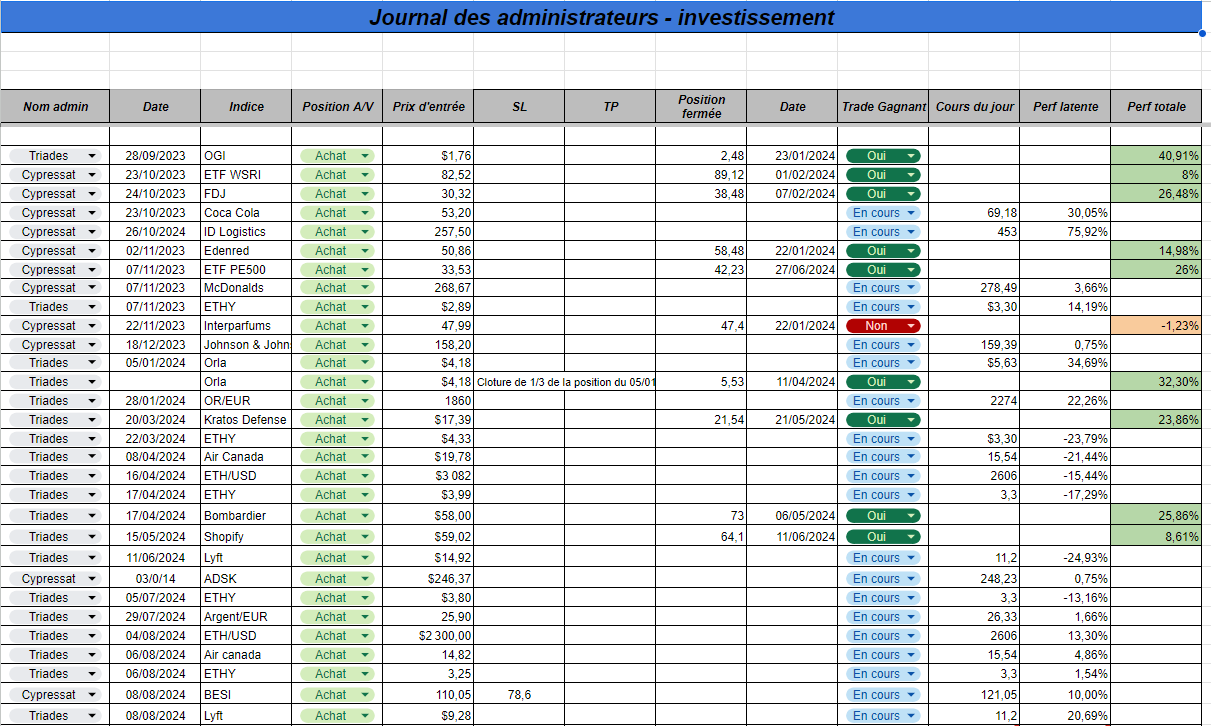The height and width of the screenshot is (726, 1211).
Task: Select the '-1,23%' Perf totale cell
Action: (x=1156, y=326)
